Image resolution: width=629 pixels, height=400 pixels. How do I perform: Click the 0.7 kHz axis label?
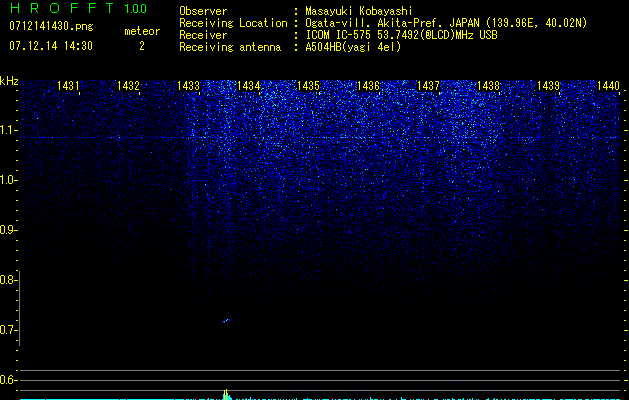coord(8,330)
